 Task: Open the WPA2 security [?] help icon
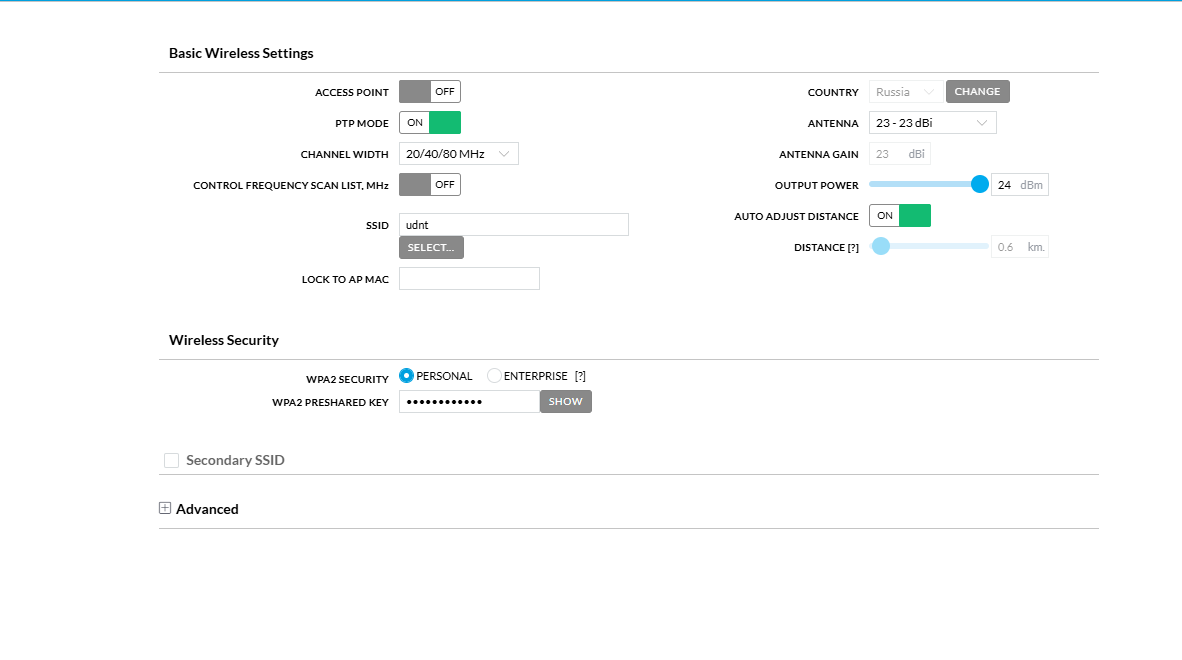[580, 376]
